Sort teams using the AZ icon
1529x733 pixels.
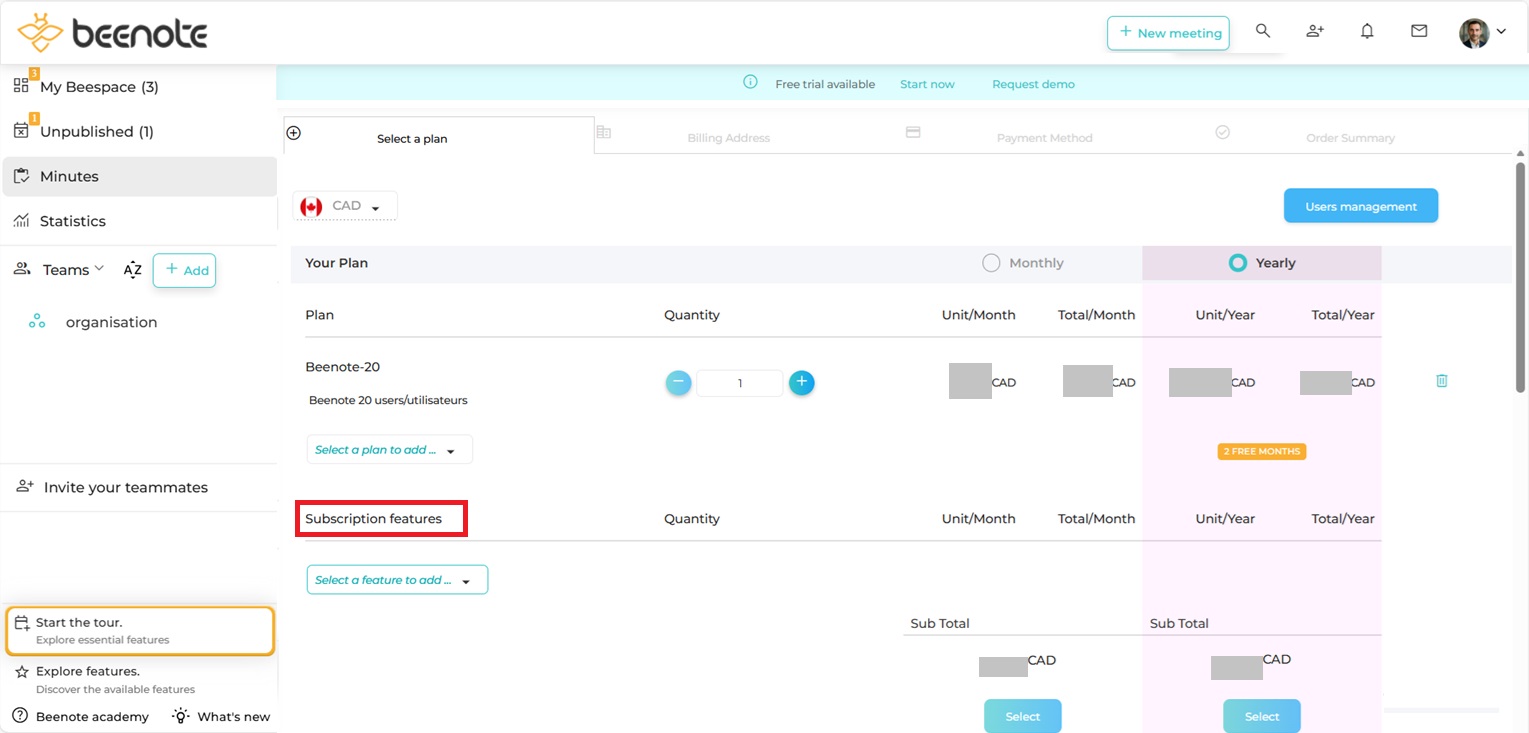coord(132,270)
